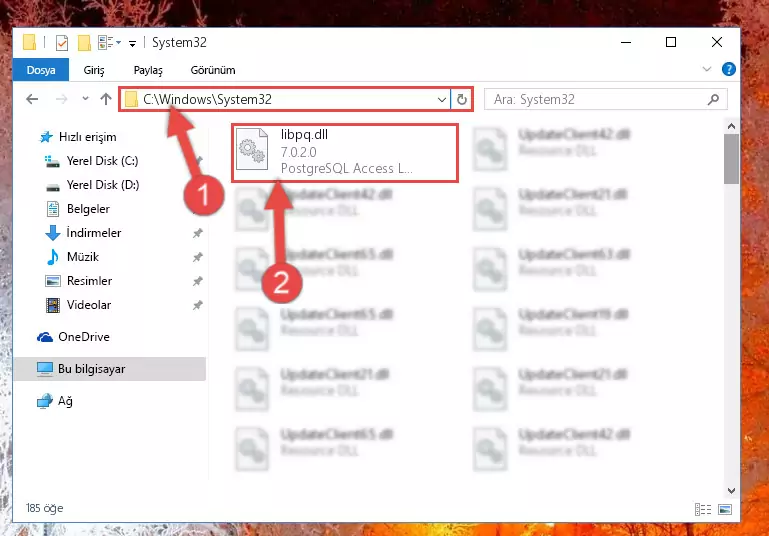Open Yerel Disk (C:) in sidebar
This screenshot has height=536, width=769.
pyautogui.click(x=102, y=161)
